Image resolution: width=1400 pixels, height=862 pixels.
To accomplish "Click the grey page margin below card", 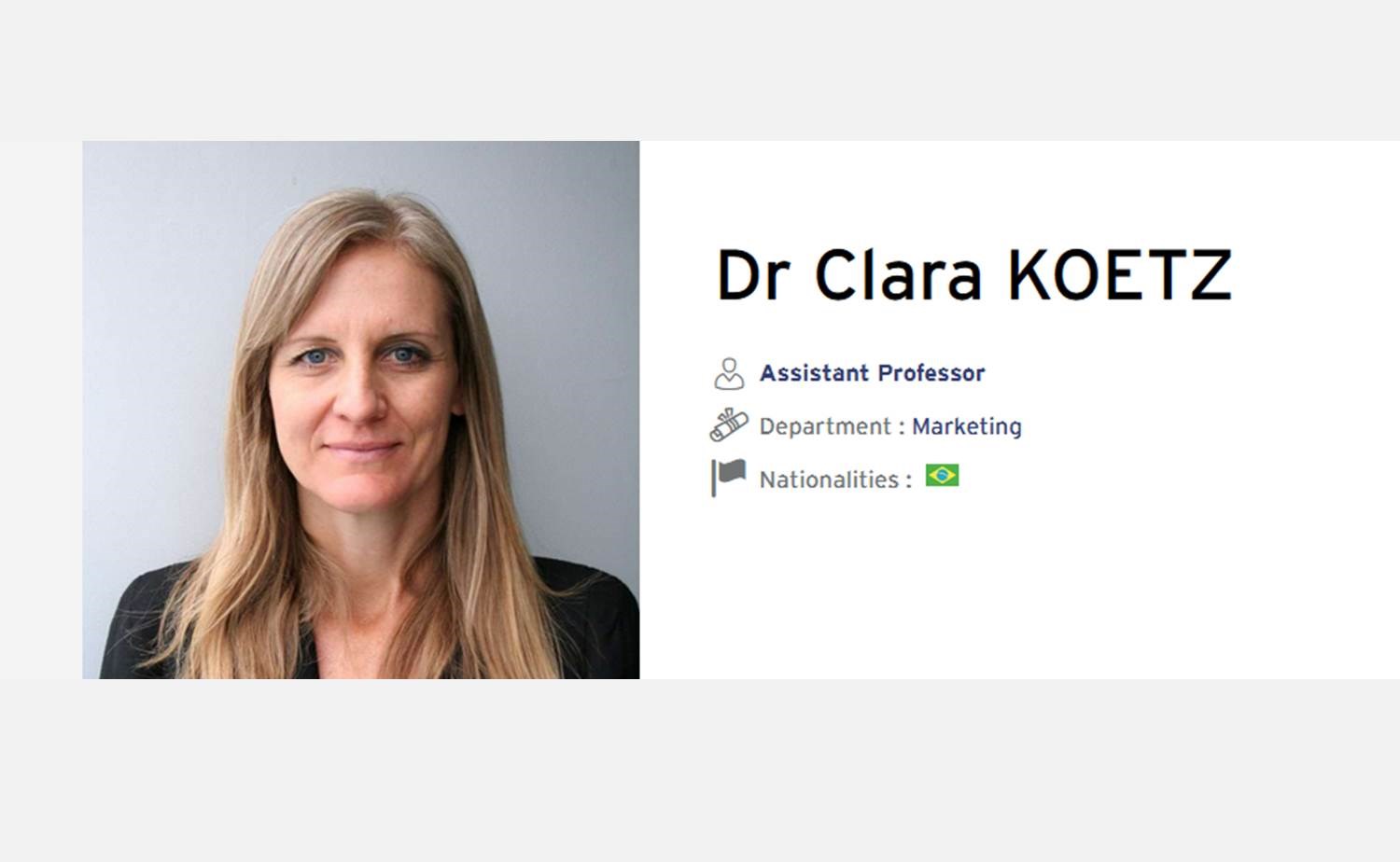I will click(700, 771).
